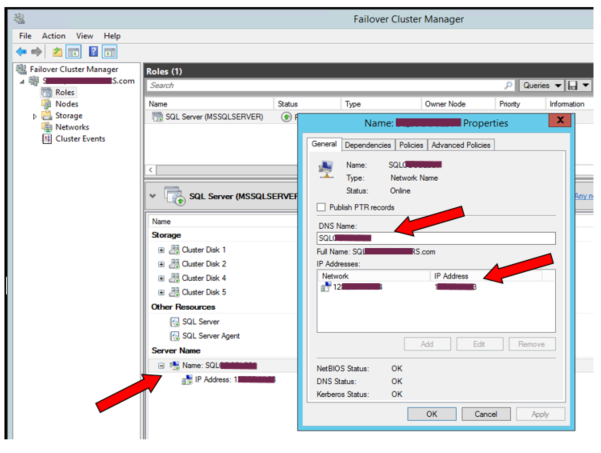The image size is (601, 453).
Task: Enable the Publish PTR records checkbox
Action: [x=321, y=207]
